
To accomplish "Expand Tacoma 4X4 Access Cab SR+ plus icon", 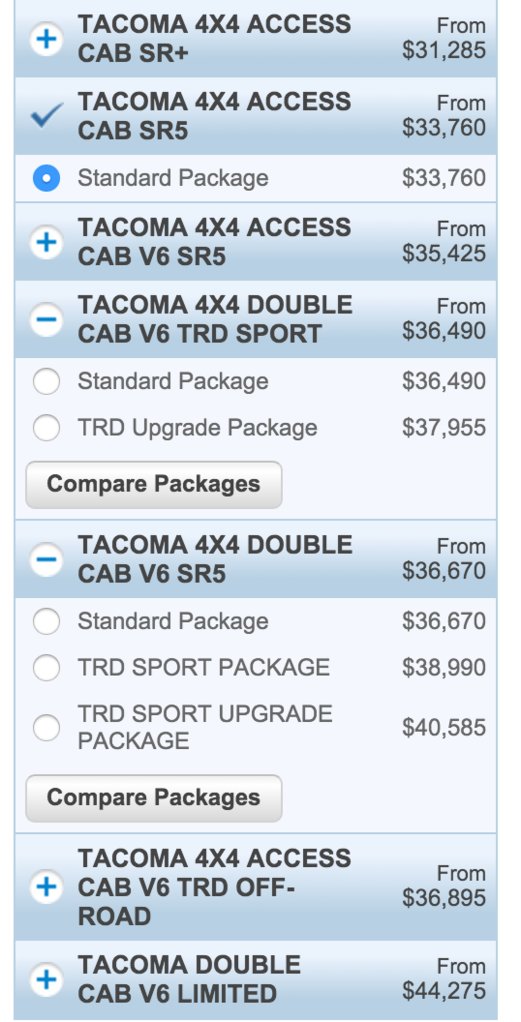I will (x=46, y=39).
